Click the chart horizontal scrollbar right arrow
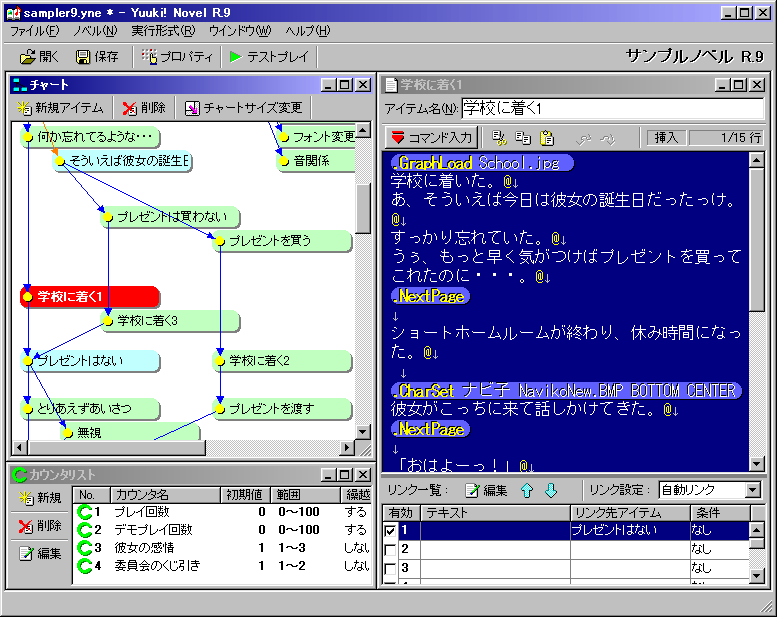777x617 pixels. point(347,448)
